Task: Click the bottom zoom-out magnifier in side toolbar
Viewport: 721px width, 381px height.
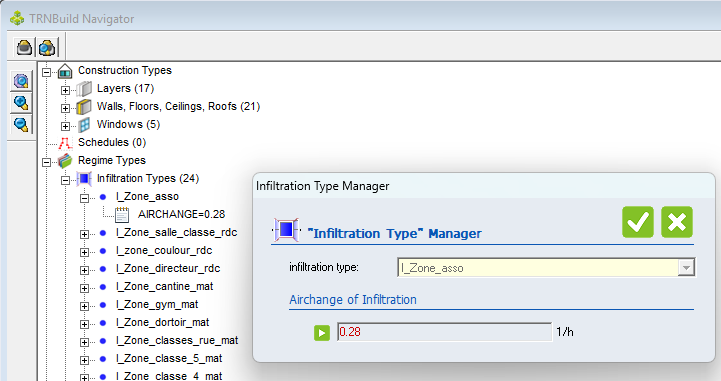Action: click(21, 124)
